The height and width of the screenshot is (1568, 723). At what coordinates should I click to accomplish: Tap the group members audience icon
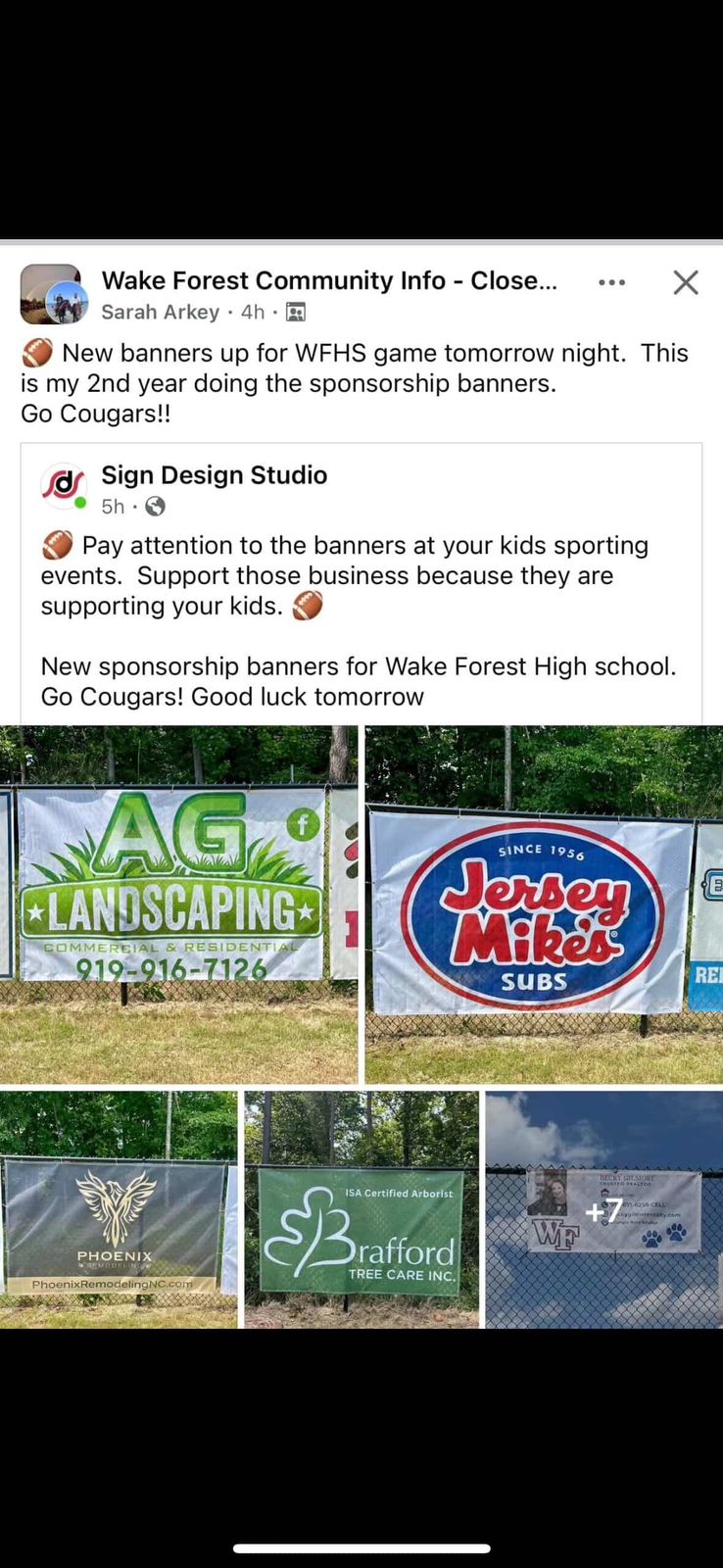point(296,313)
